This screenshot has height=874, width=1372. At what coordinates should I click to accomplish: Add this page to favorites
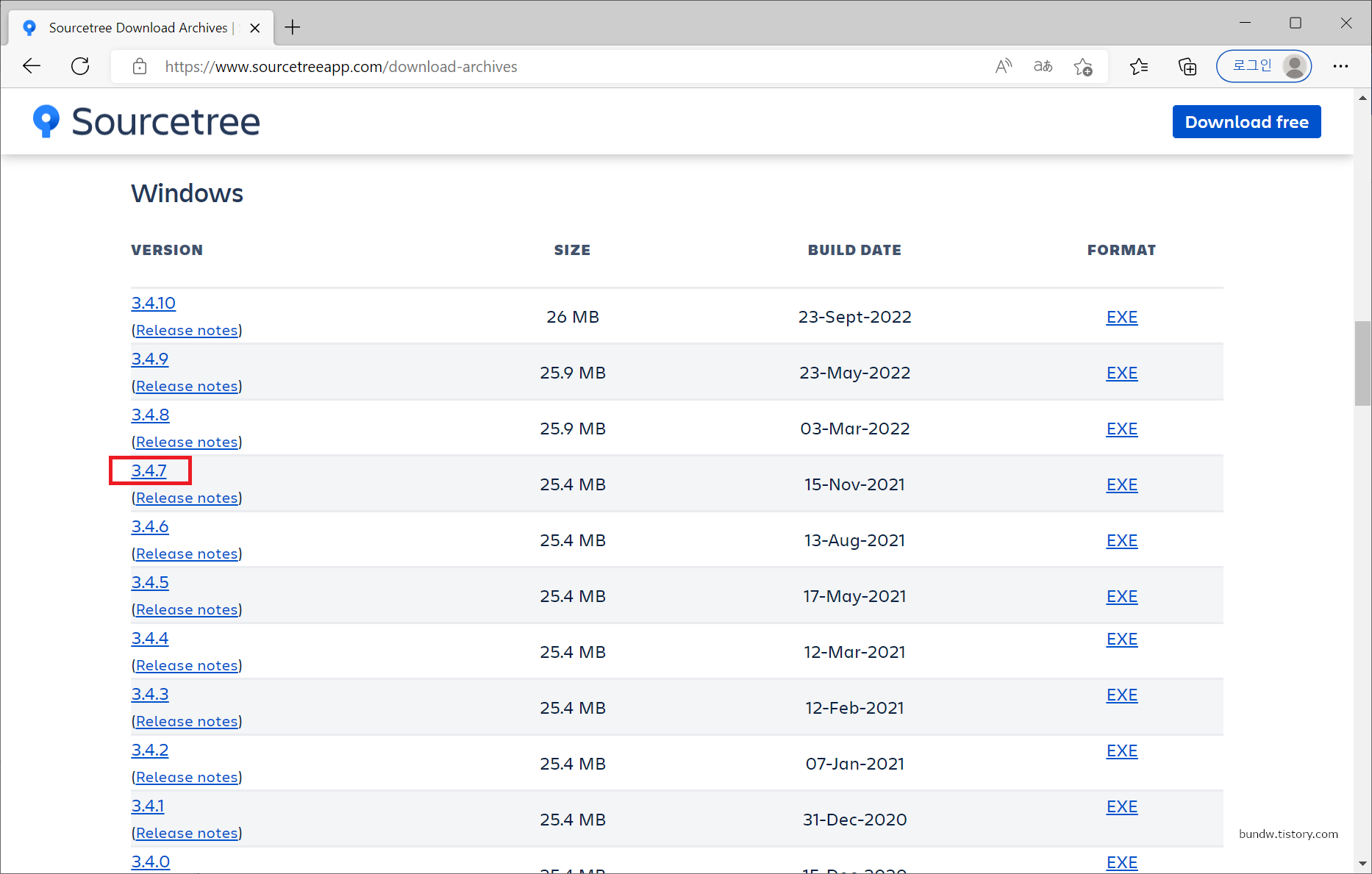tap(1083, 67)
